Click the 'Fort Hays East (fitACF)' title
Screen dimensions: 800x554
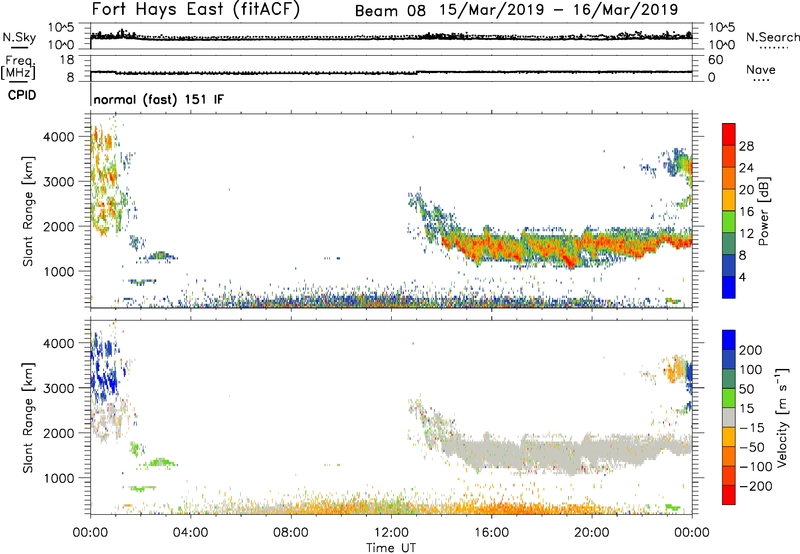click(x=195, y=10)
